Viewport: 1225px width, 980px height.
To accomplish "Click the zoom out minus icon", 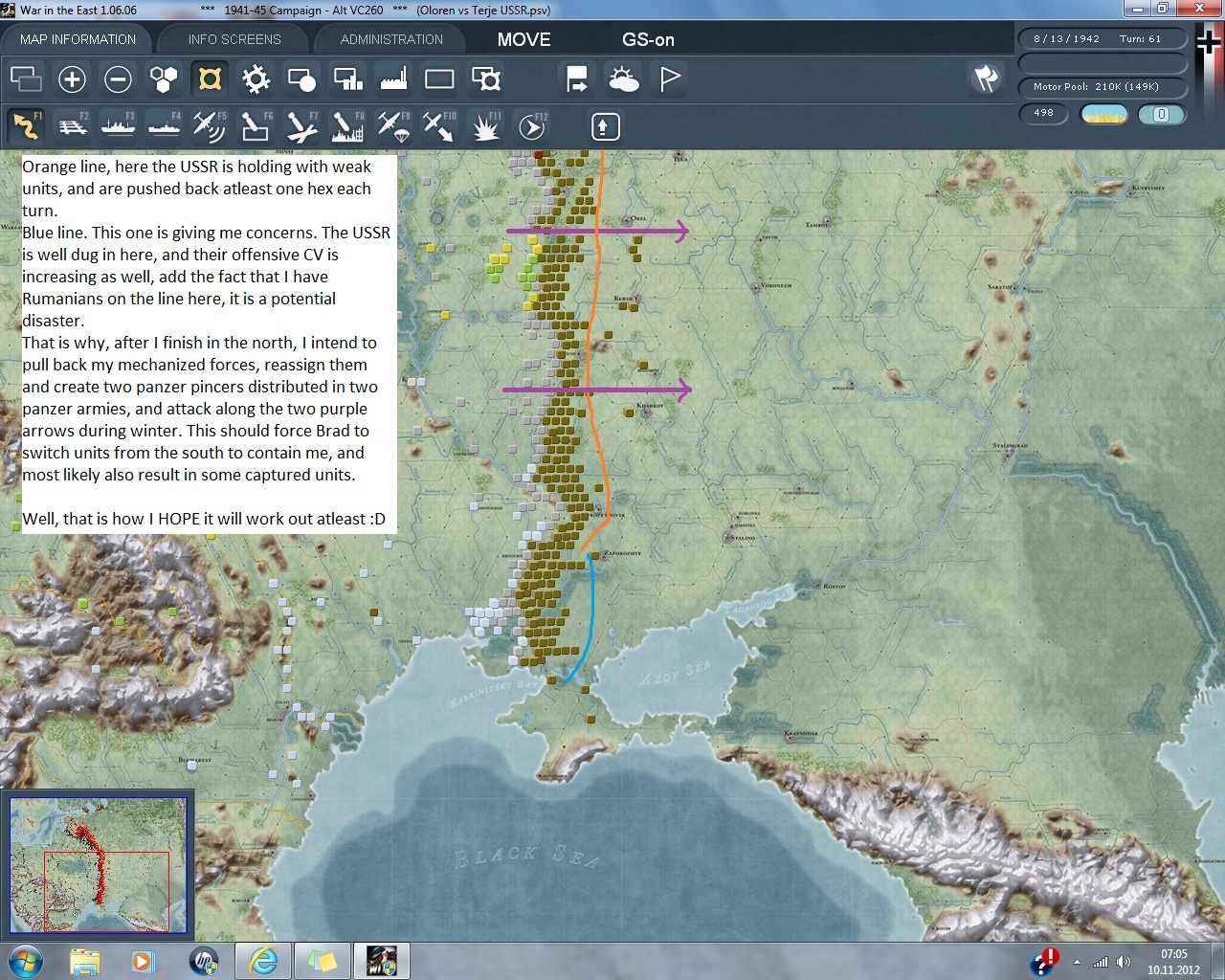I will click(x=118, y=79).
